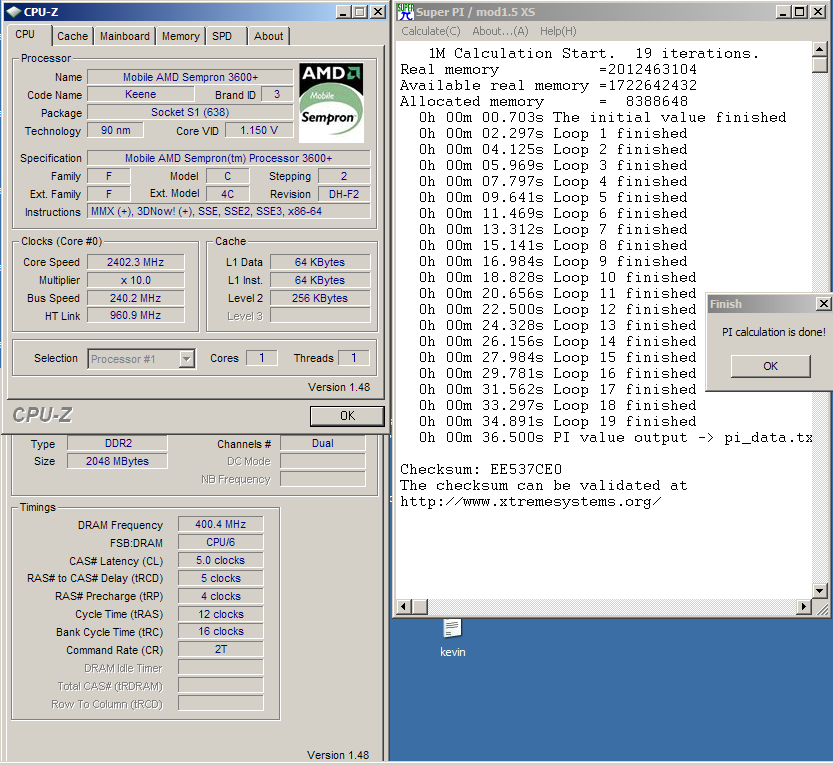
Task: Click the Name field Mobile AMD Sempron 3600+
Action: pyautogui.click(x=190, y=77)
